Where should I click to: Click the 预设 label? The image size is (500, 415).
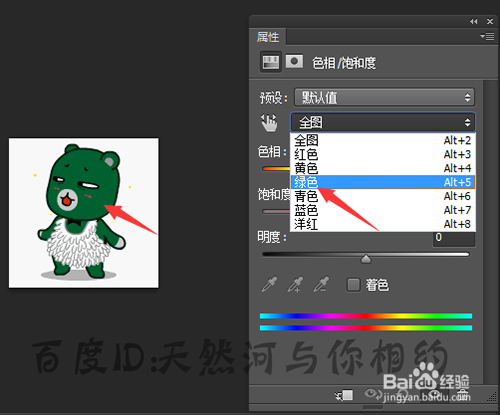[x=273, y=98]
